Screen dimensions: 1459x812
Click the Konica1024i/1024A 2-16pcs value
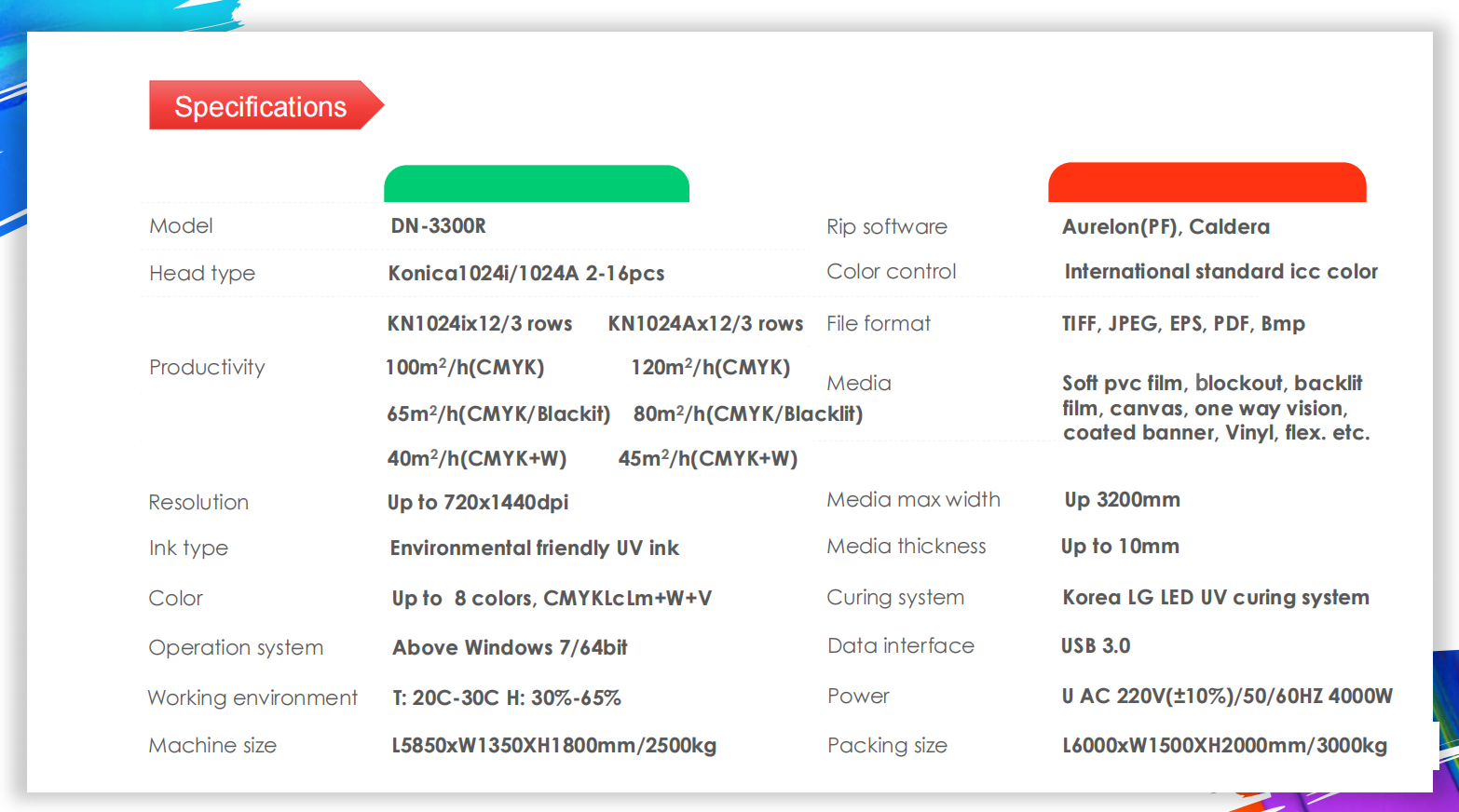tap(525, 274)
